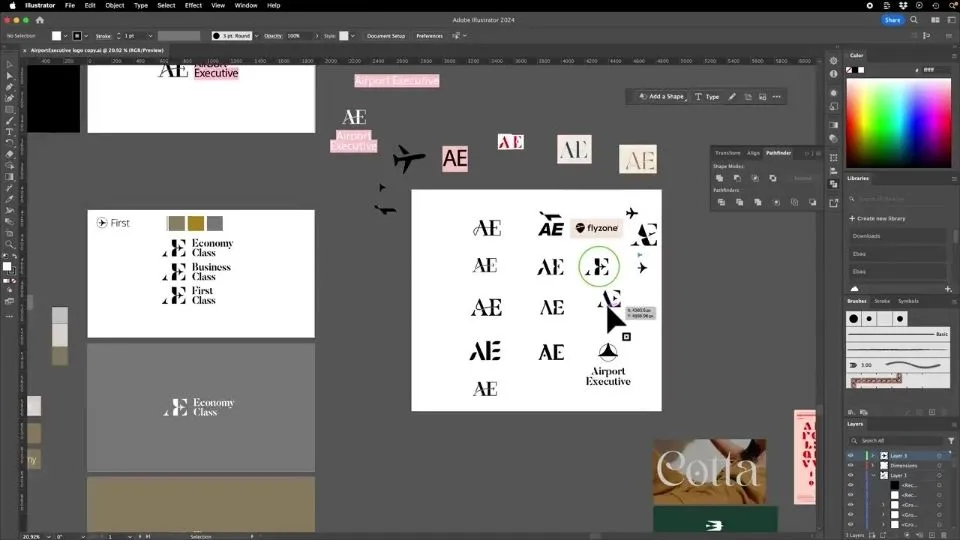This screenshot has width=960, height=540.
Task: Expand Layer 3 disclosure arrow
Action: point(873,456)
